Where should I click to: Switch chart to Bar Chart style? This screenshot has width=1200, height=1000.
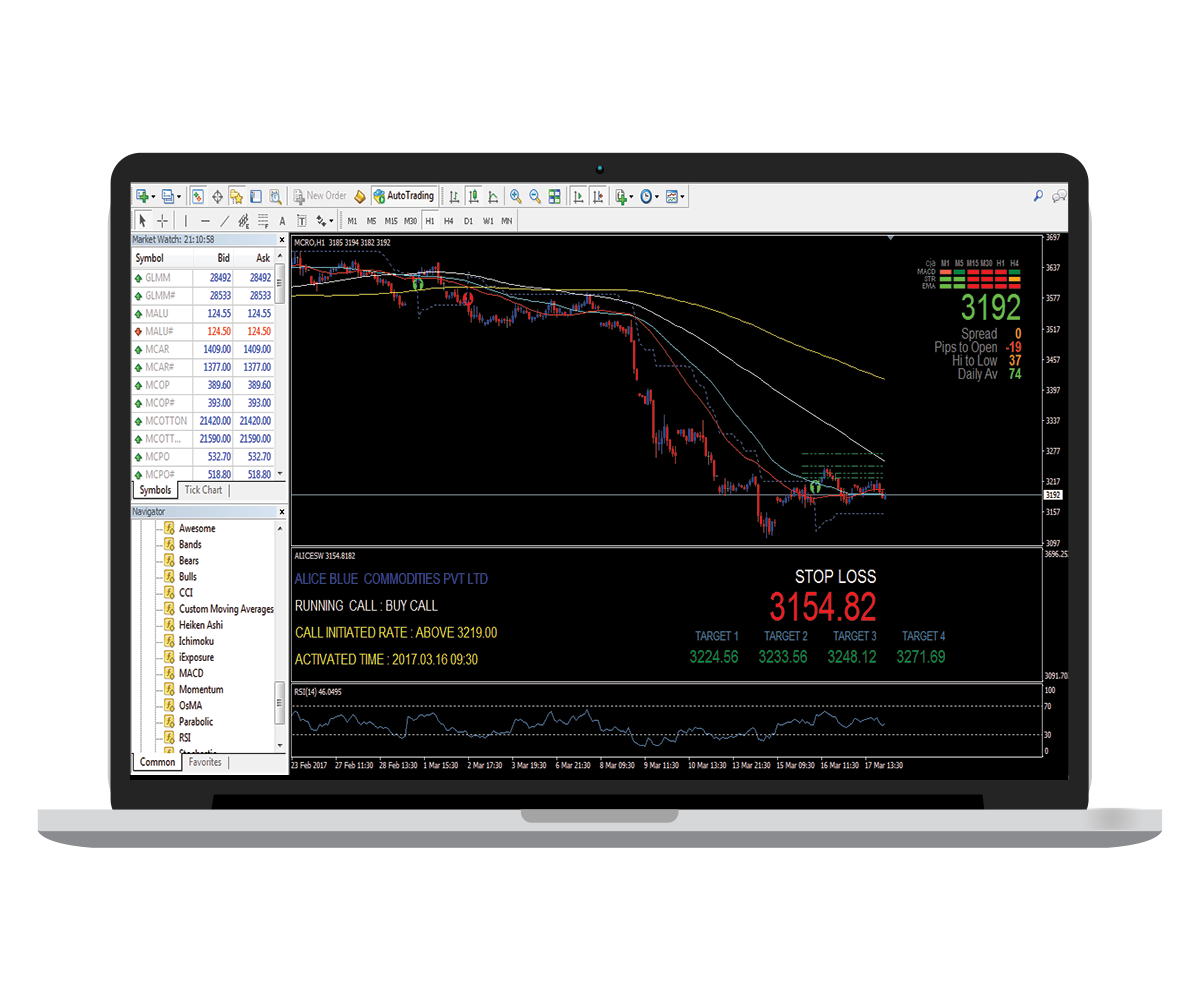454,196
